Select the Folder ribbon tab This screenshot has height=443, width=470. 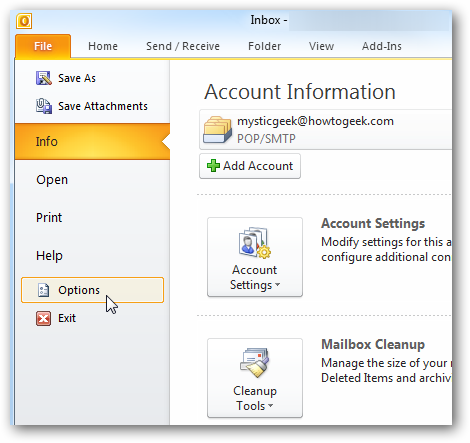tap(264, 46)
